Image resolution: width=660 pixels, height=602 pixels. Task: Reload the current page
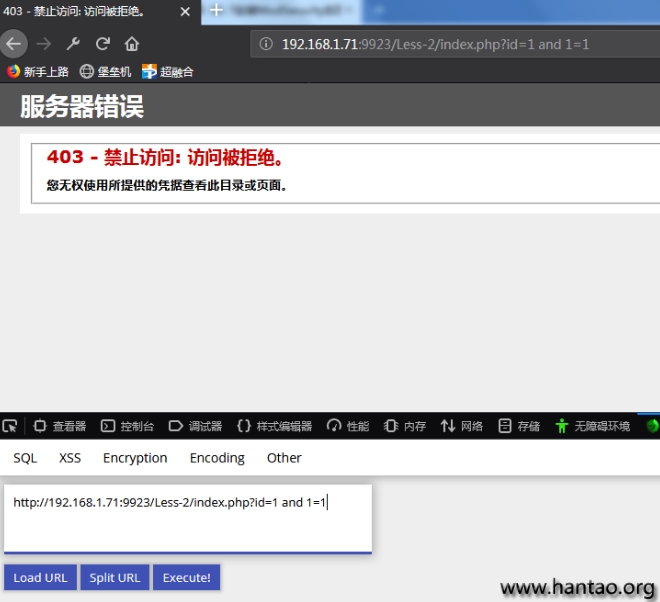tap(102, 44)
